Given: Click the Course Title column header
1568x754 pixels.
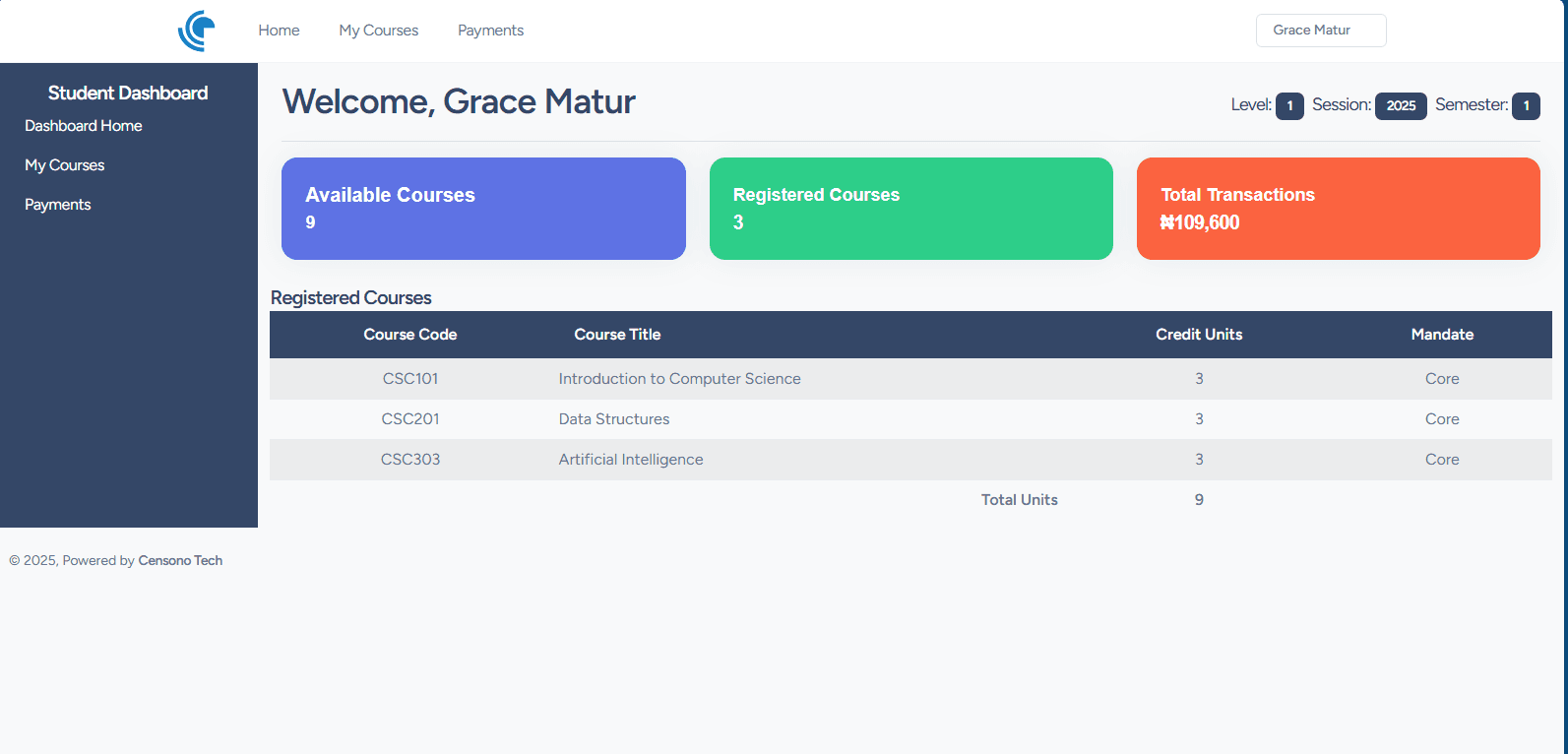Looking at the screenshot, I should coord(617,335).
